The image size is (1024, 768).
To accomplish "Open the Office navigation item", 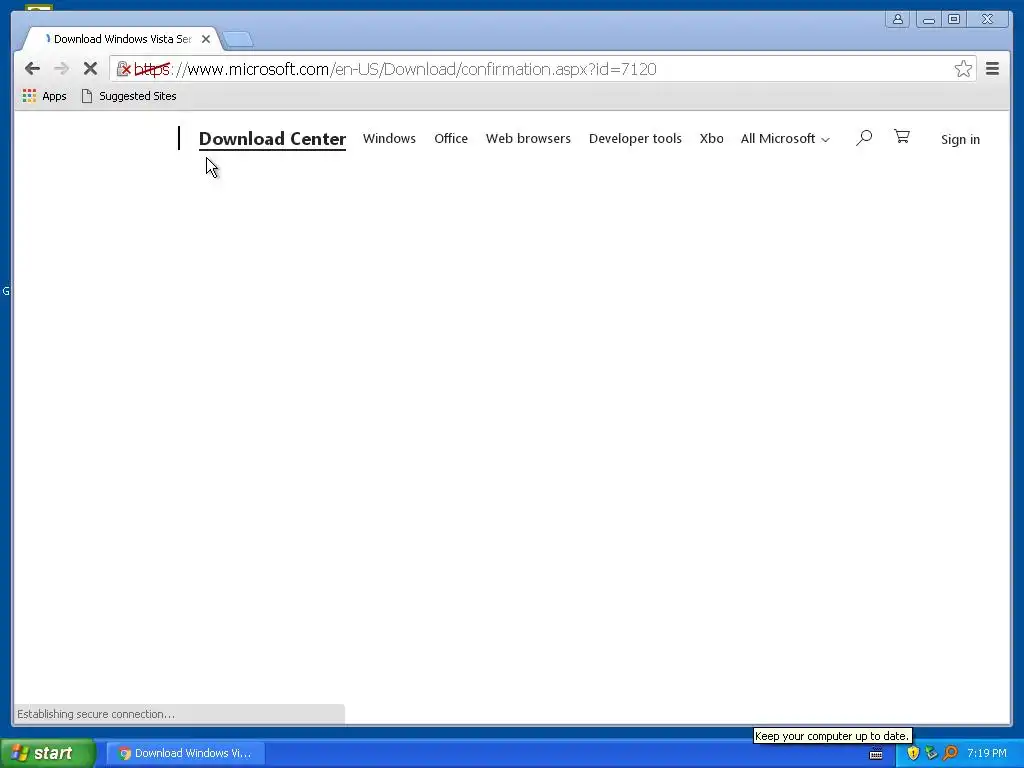I will [x=451, y=138].
